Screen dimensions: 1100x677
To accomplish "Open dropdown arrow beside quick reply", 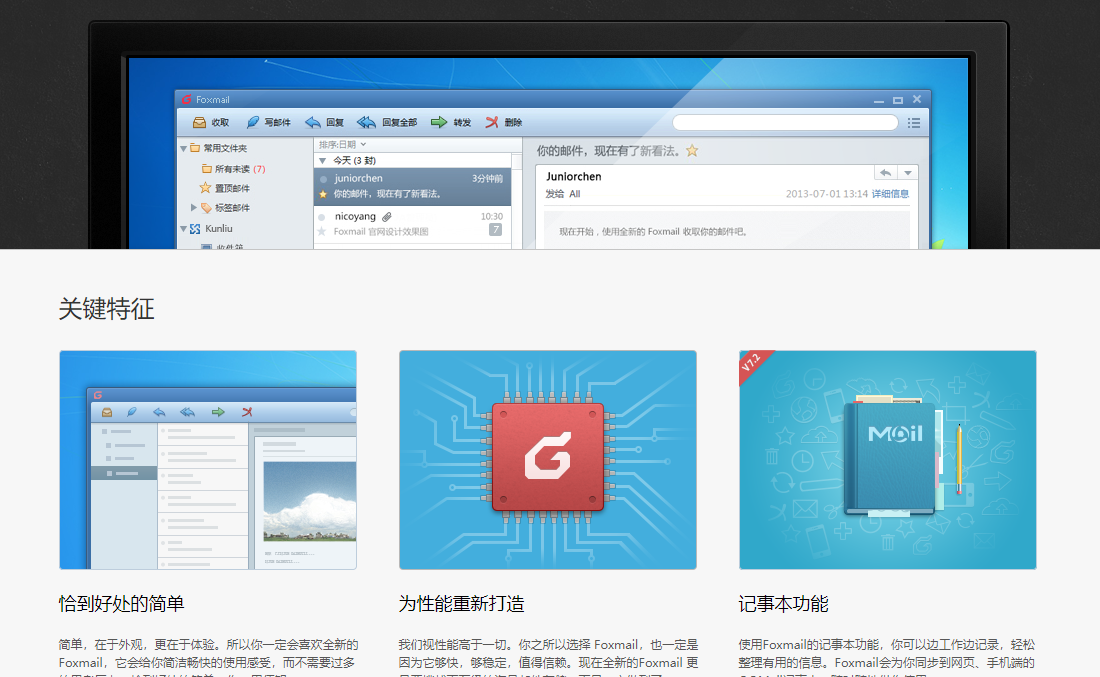I will [x=908, y=173].
